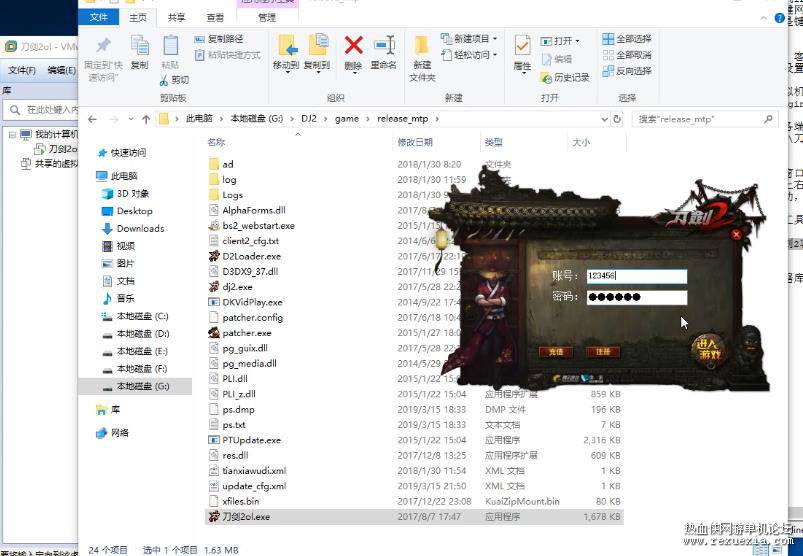Click Invert Selection (反向选择)
The height and width of the screenshot is (556, 803).
point(627,71)
